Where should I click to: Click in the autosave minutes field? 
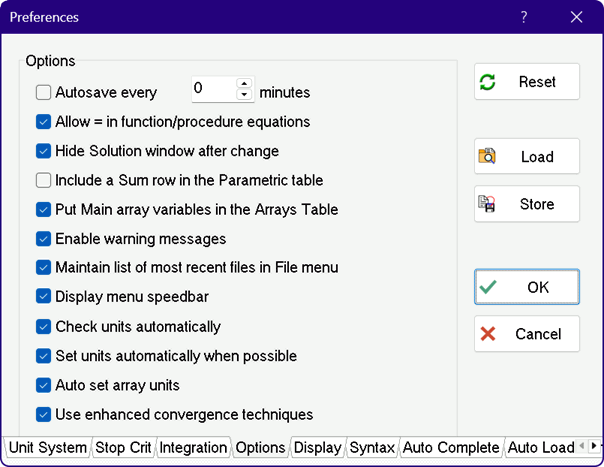coord(212,90)
